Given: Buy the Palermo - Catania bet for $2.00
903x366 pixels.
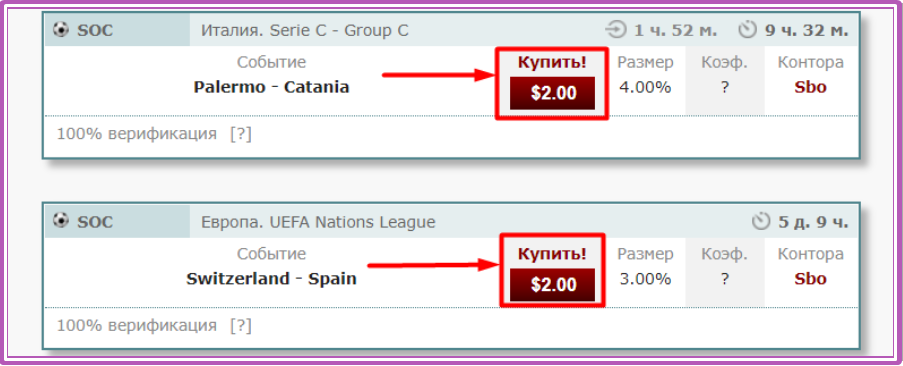Looking at the screenshot, I should coord(552,93).
